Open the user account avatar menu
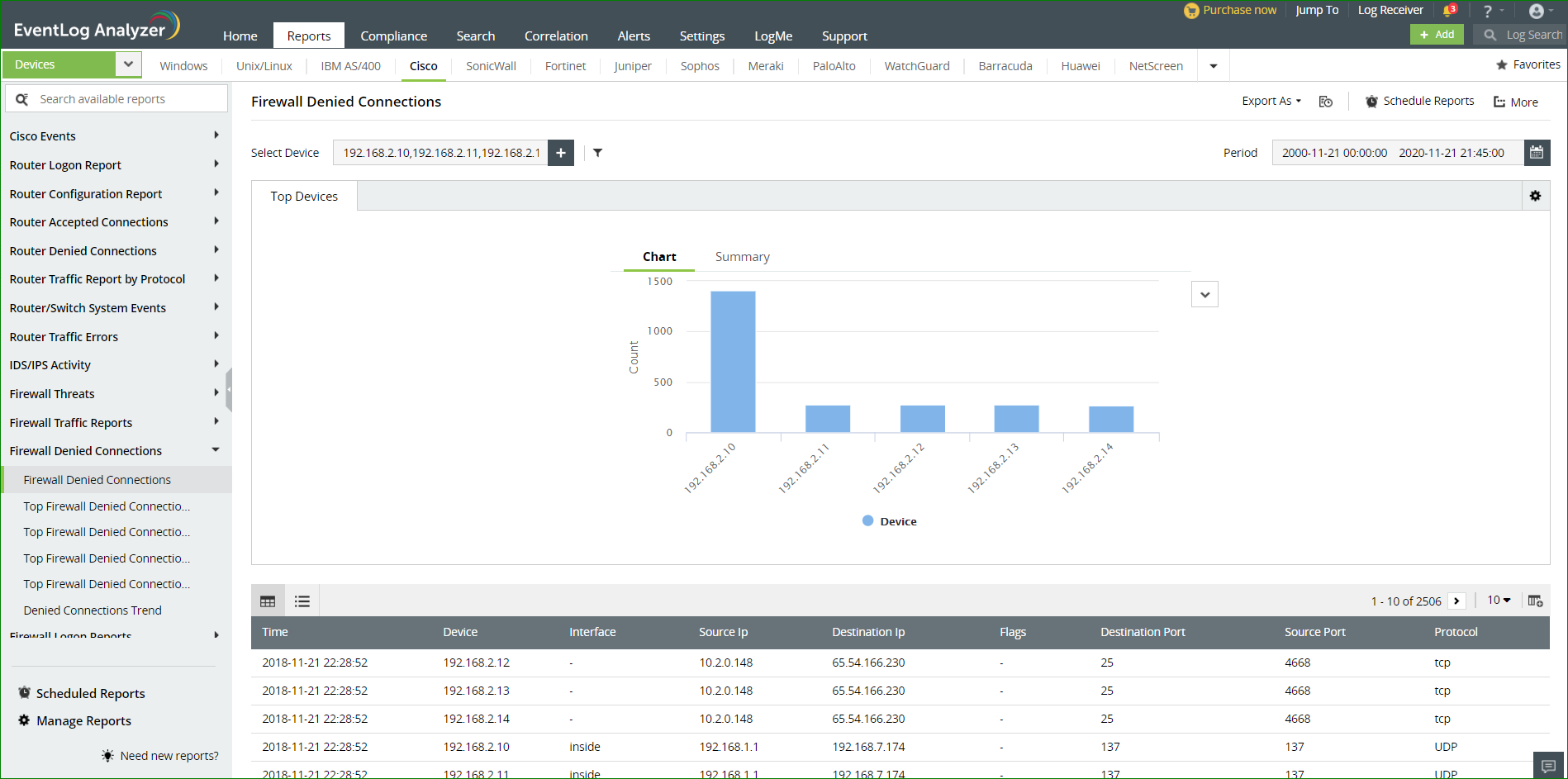 pyautogui.click(x=1537, y=11)
